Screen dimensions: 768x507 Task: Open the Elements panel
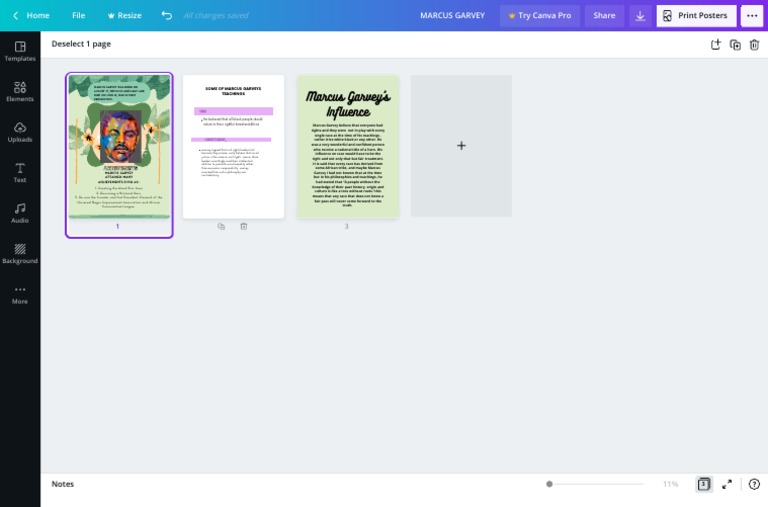point(20,92)
